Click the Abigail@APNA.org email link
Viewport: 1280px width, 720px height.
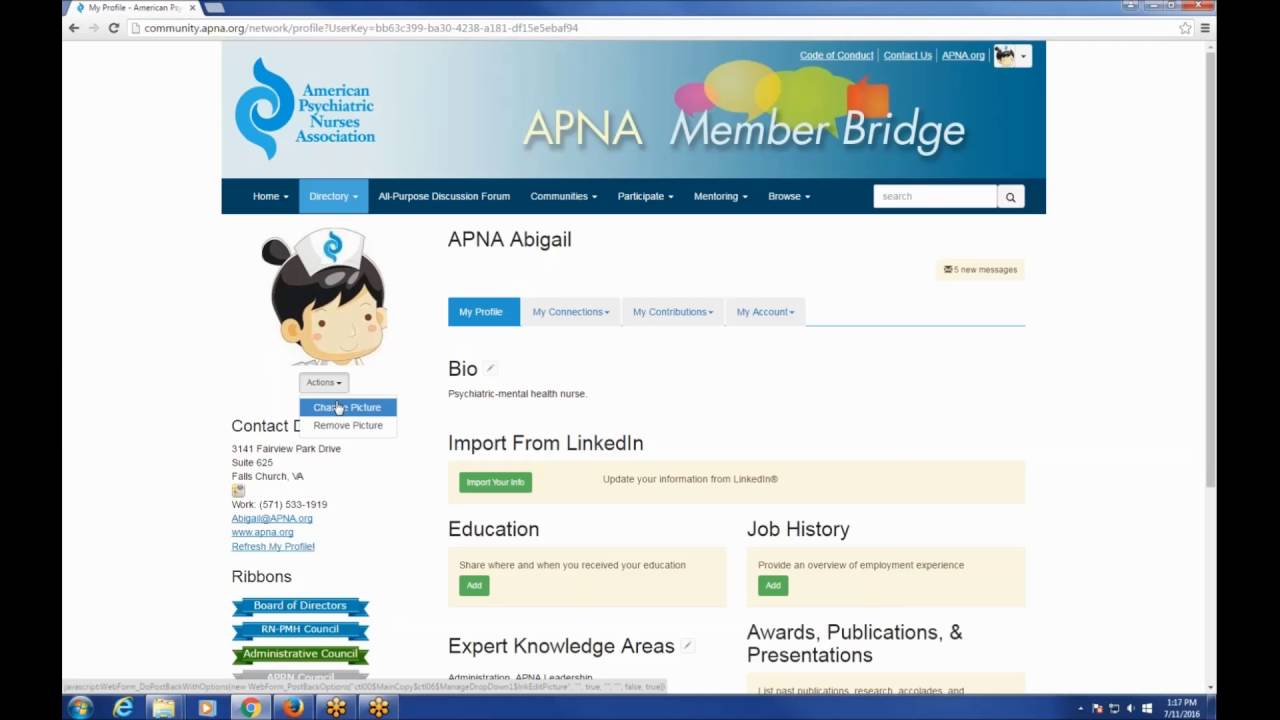(x=272, y=519)
